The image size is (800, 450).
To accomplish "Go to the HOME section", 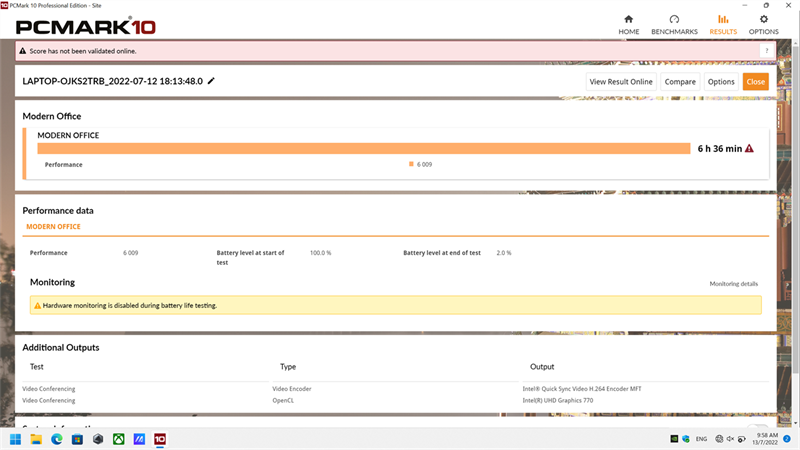I will tap(629, 25).
